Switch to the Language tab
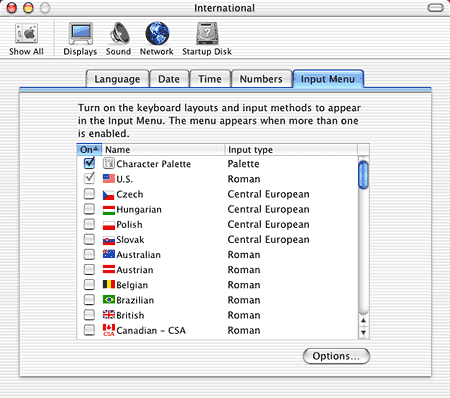450x398 pixels. (117, 79)
